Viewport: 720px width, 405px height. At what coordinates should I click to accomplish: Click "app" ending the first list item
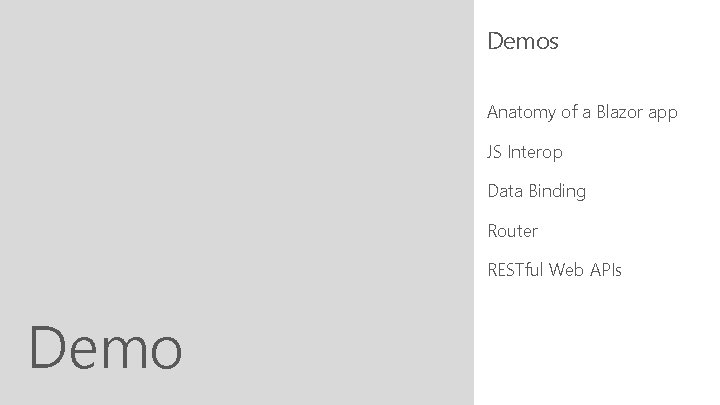[x=663, y=113]
